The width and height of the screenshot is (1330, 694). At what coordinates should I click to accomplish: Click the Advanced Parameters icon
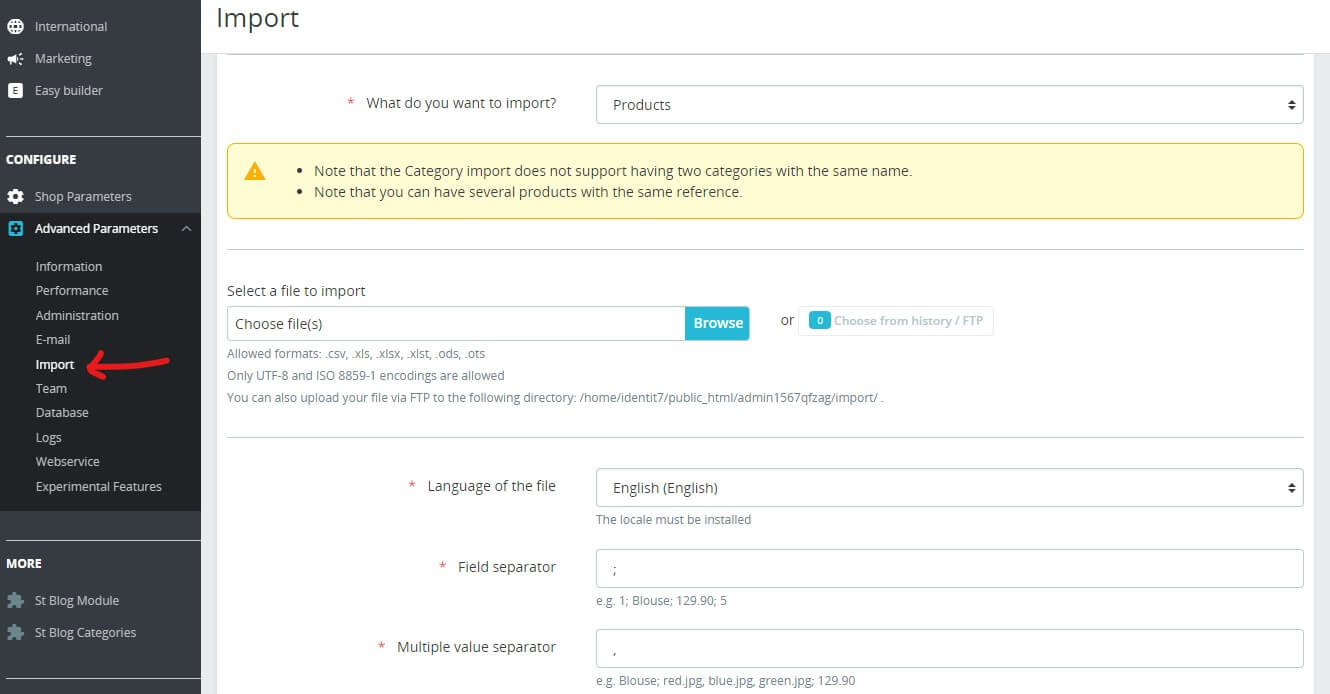[15, 228]
